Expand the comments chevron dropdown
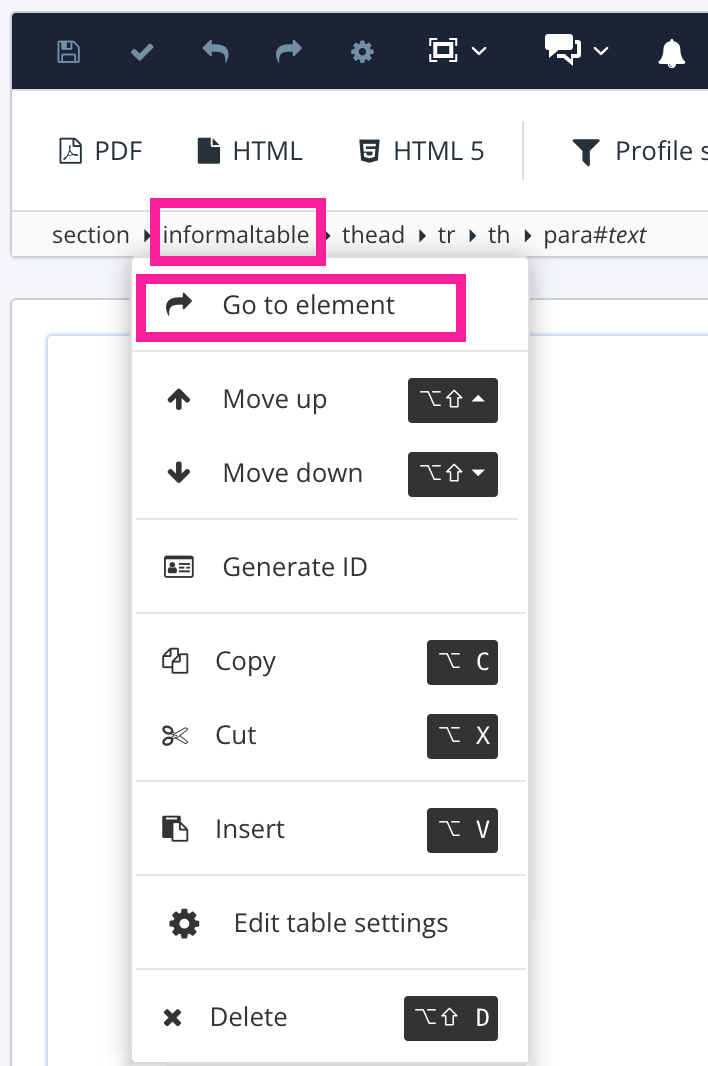This screenshot has width=708, height=1066. pos(600,53)
